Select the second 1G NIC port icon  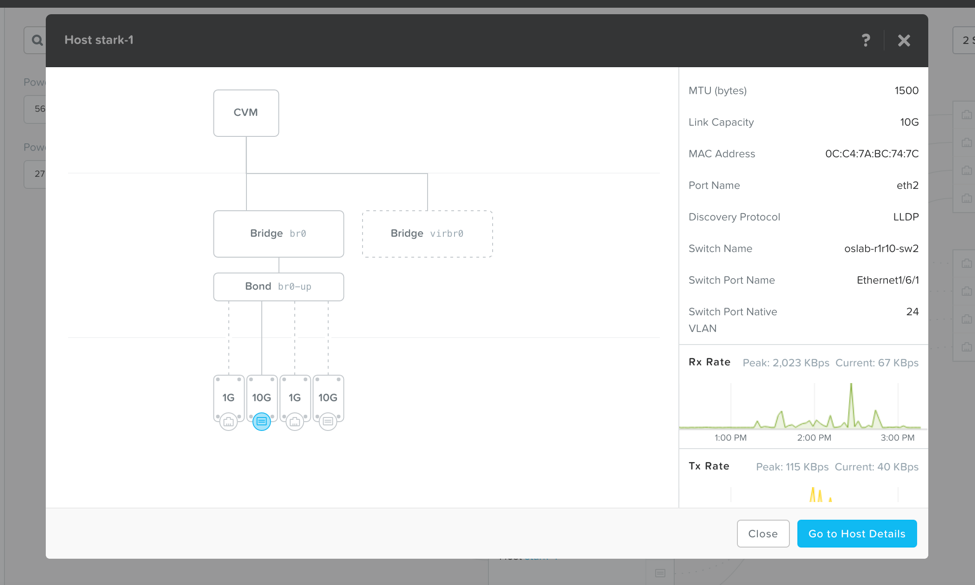click(x=295, y=421)
